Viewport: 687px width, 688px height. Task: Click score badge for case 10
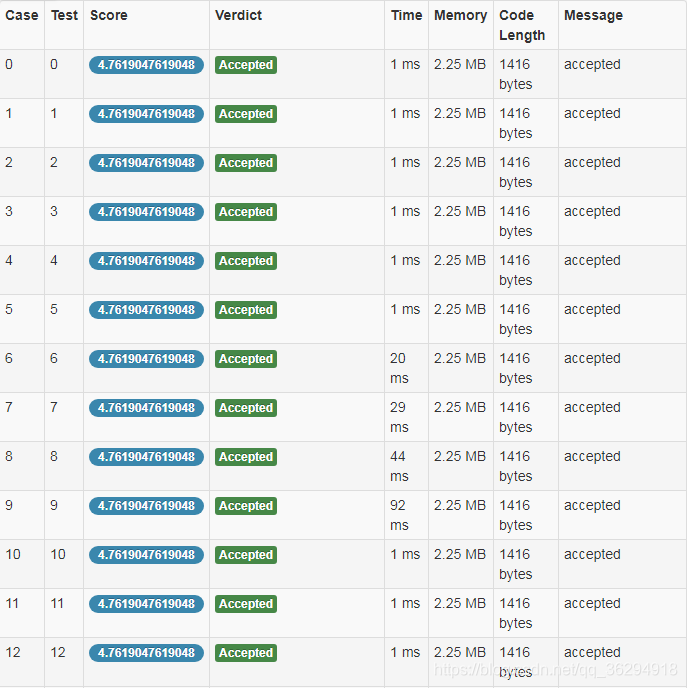146,555
